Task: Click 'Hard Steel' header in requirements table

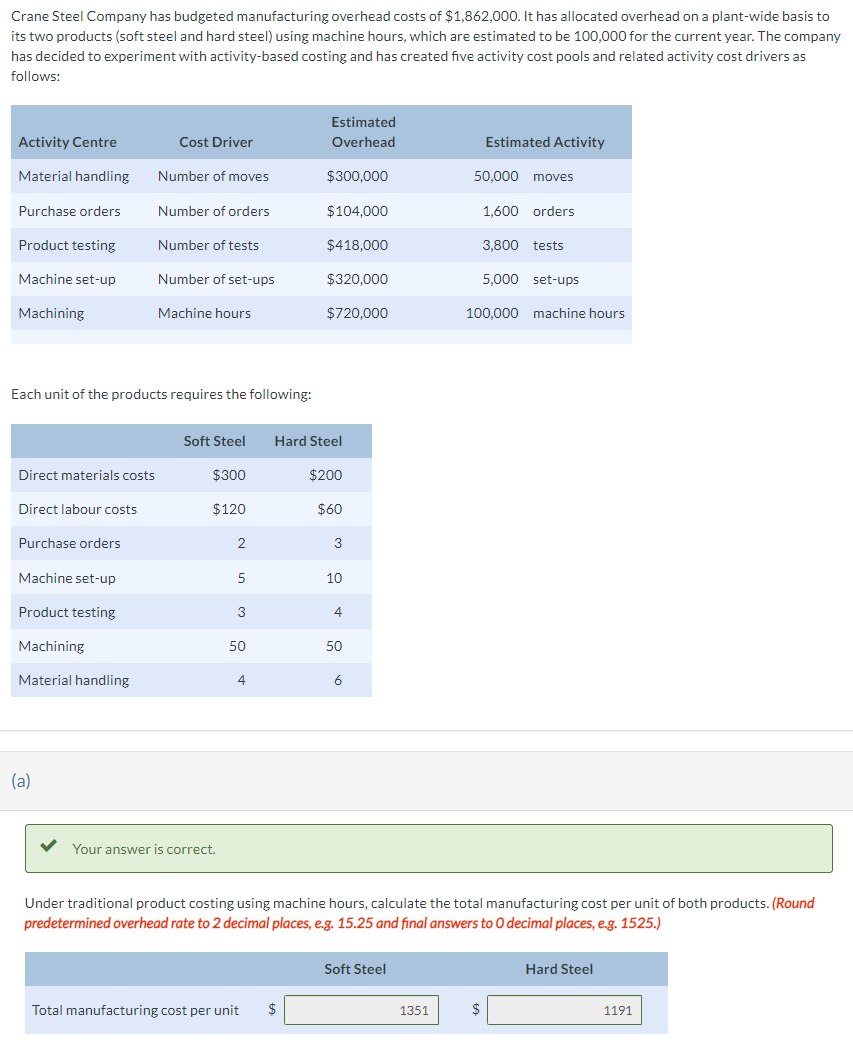Action: coord(308,441)
